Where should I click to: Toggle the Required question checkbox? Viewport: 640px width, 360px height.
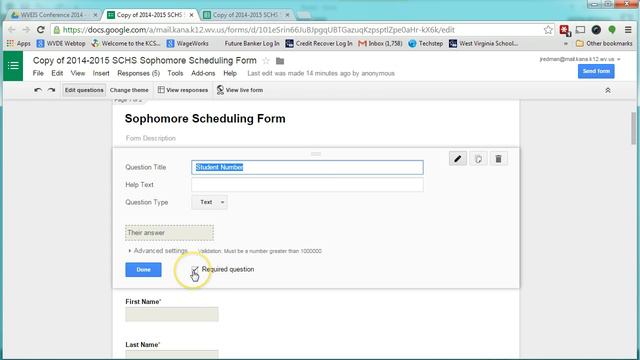(195, 269)
